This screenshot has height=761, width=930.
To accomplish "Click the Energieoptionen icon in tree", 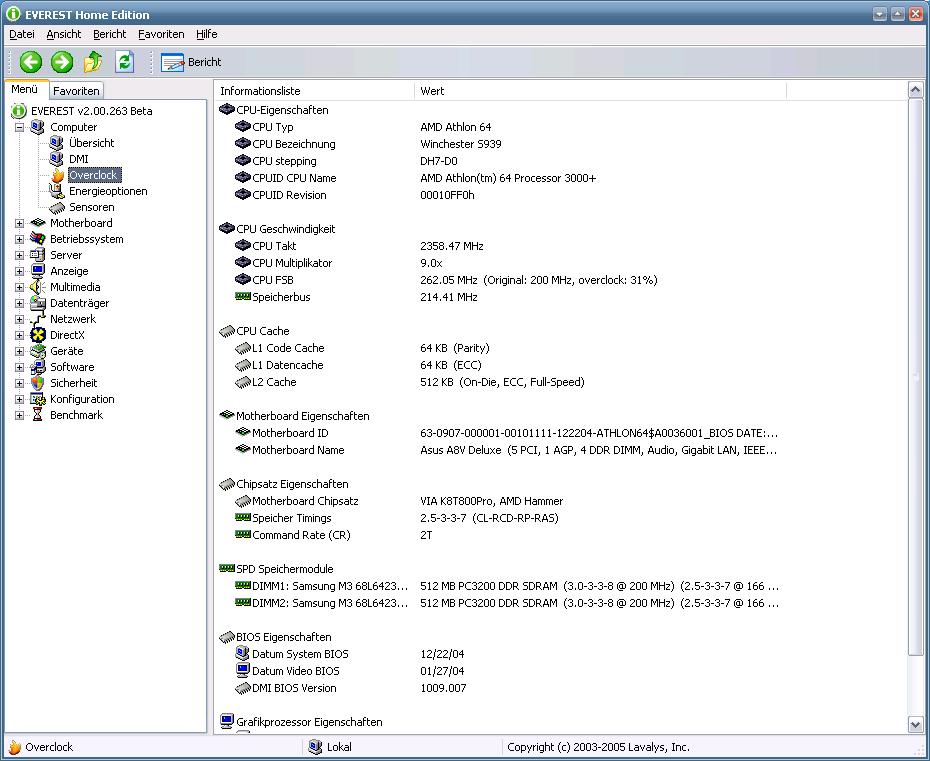I will (x=56, y=191).
